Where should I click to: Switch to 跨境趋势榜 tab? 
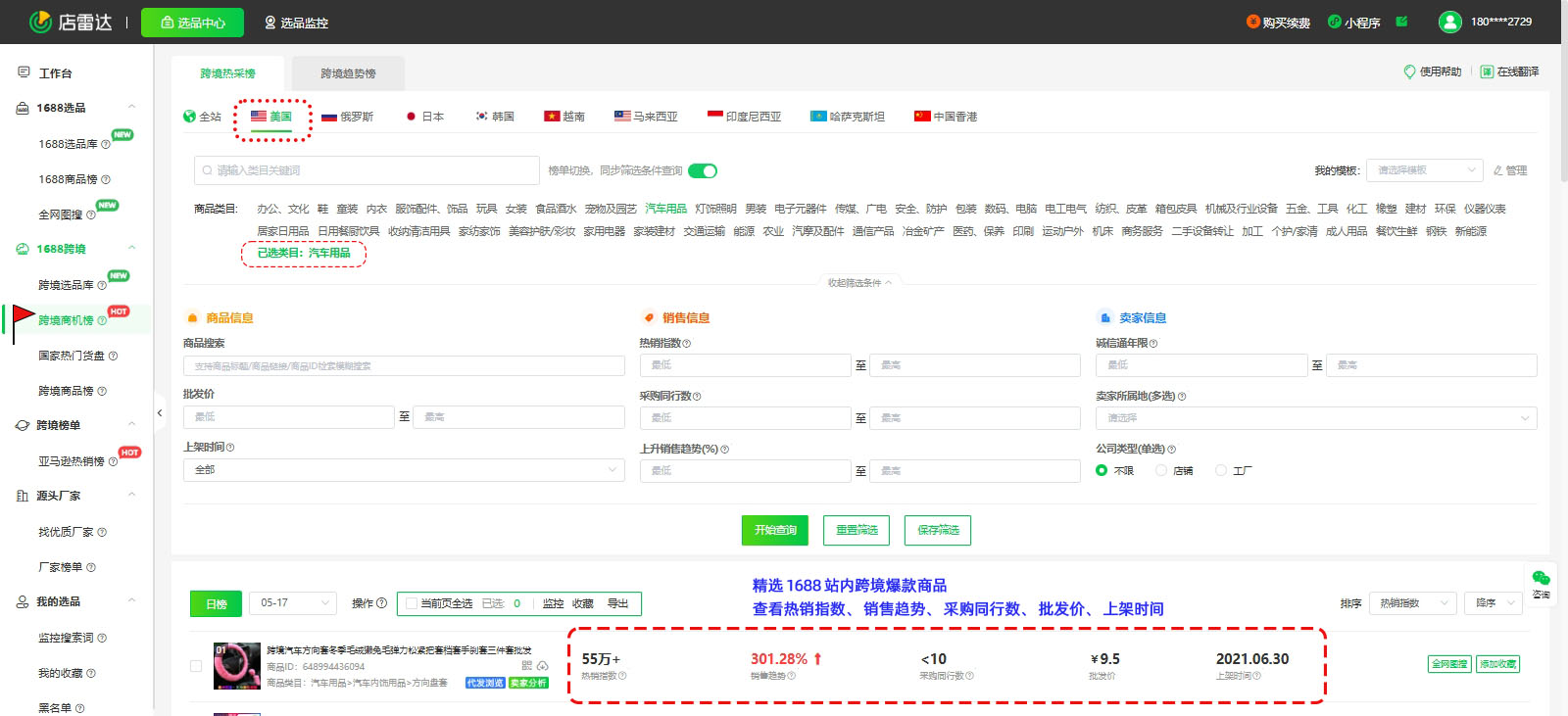coord(348,73)
